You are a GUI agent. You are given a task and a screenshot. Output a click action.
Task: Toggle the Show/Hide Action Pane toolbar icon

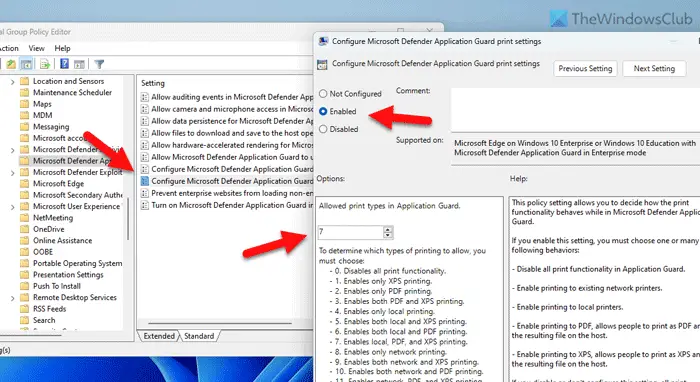click(x=79, y=64)
